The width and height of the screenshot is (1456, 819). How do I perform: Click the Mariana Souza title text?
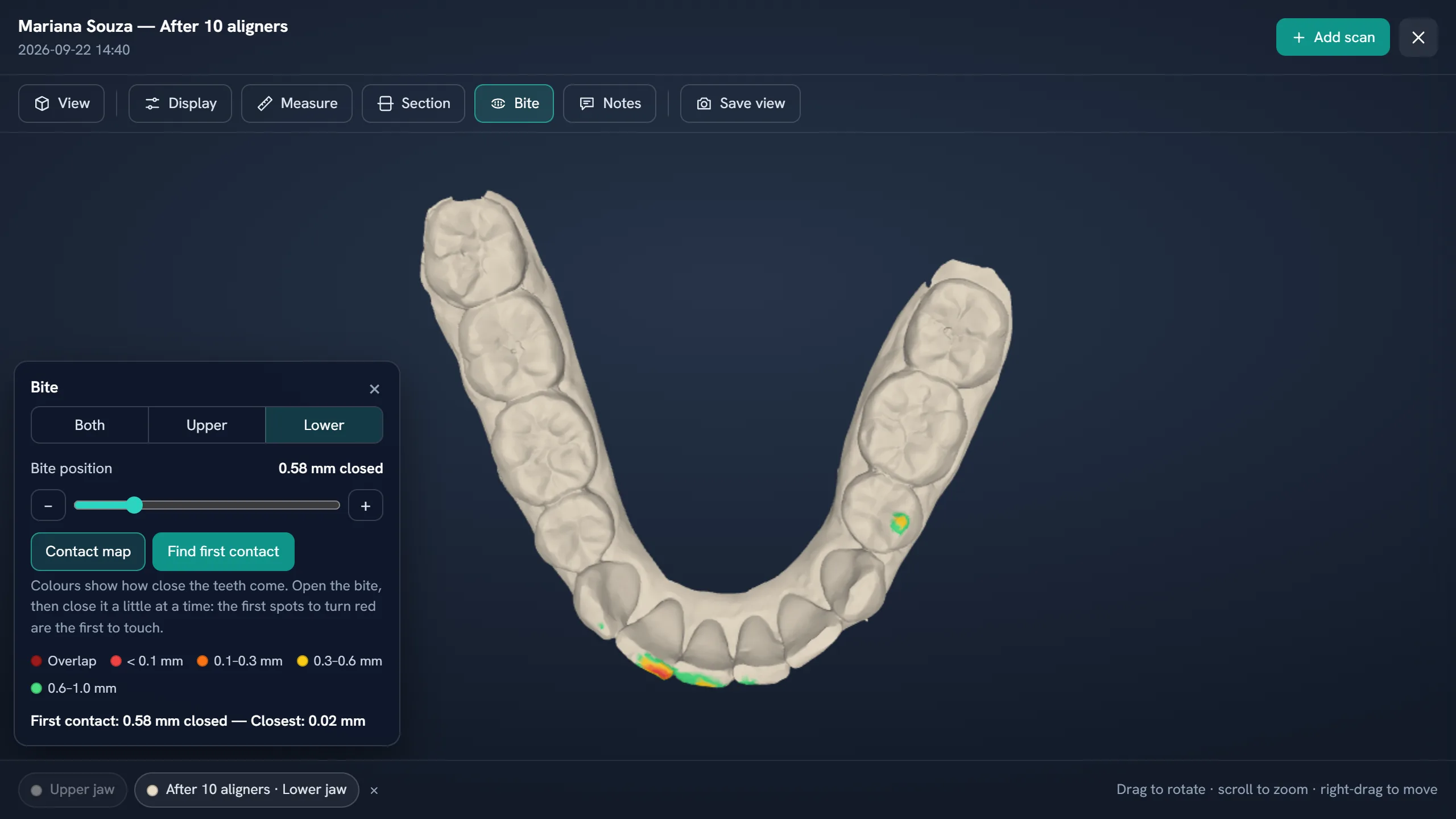click(x=153, y=26)
